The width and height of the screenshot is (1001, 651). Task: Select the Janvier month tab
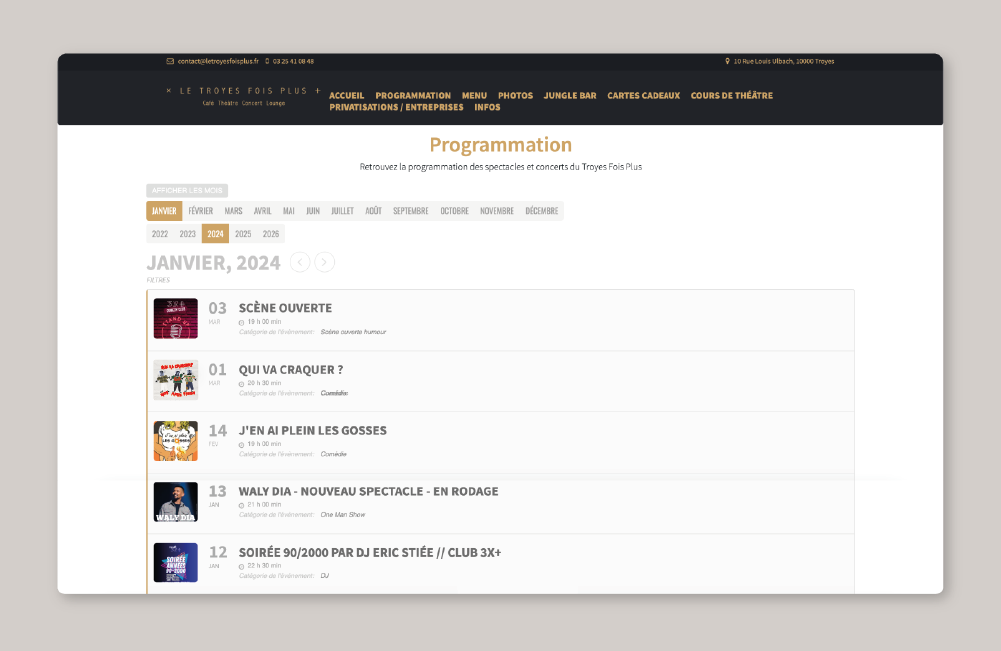coord(164,211)
